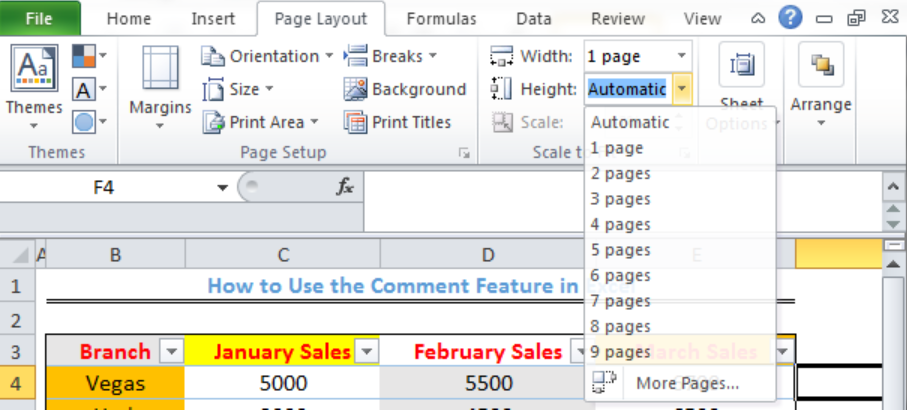Click the Height Automatic field

tap(628, 89)
